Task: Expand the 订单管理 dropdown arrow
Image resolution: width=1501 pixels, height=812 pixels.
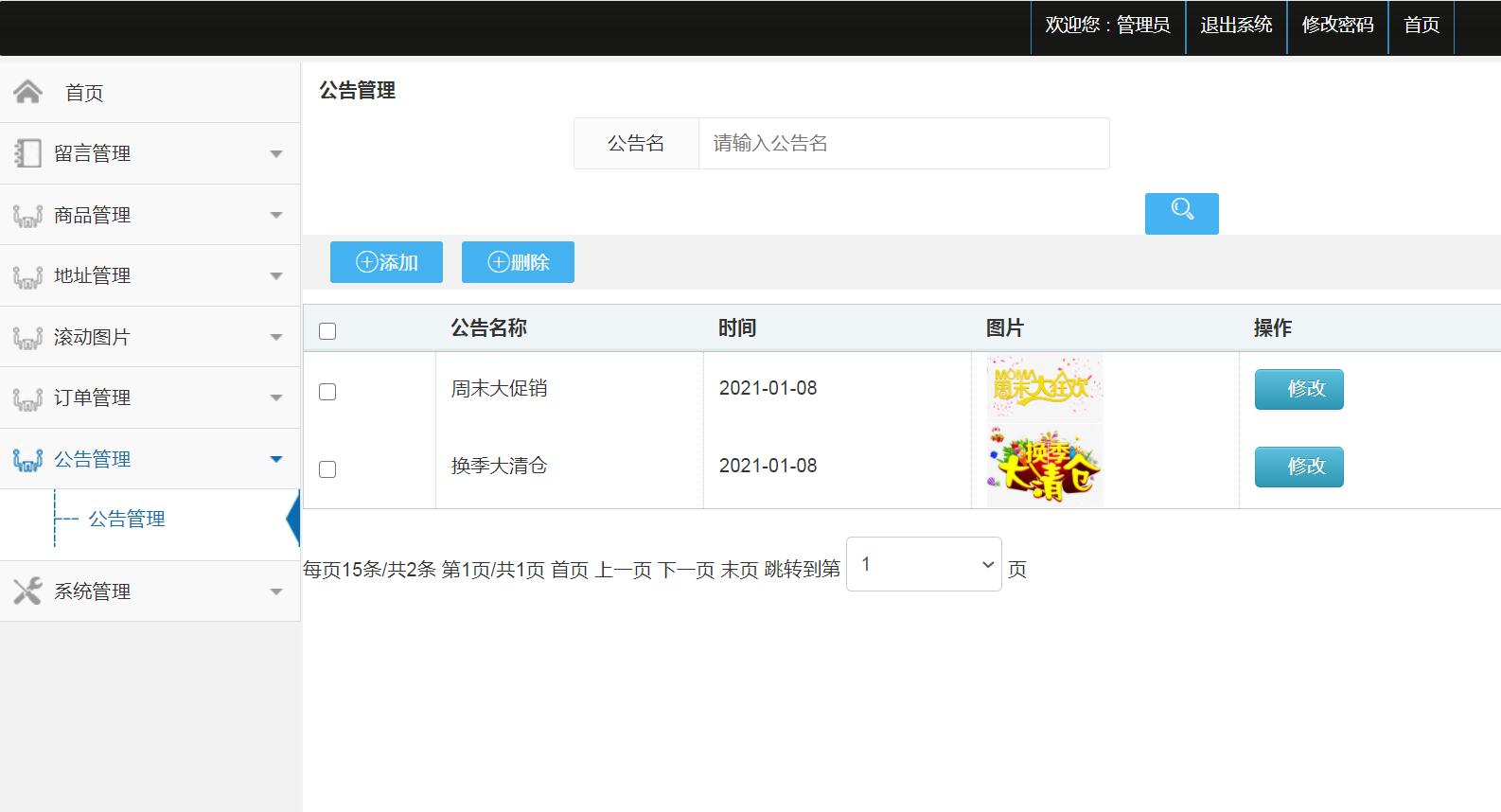Action: click(276, 397)
